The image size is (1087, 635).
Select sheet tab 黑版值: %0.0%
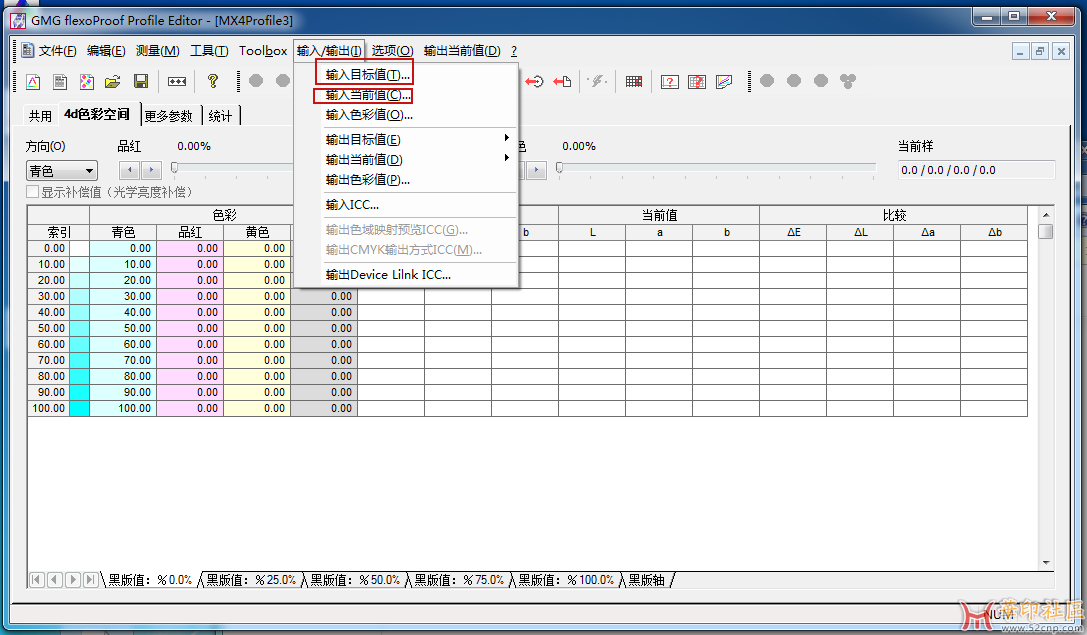click(150, 580)
